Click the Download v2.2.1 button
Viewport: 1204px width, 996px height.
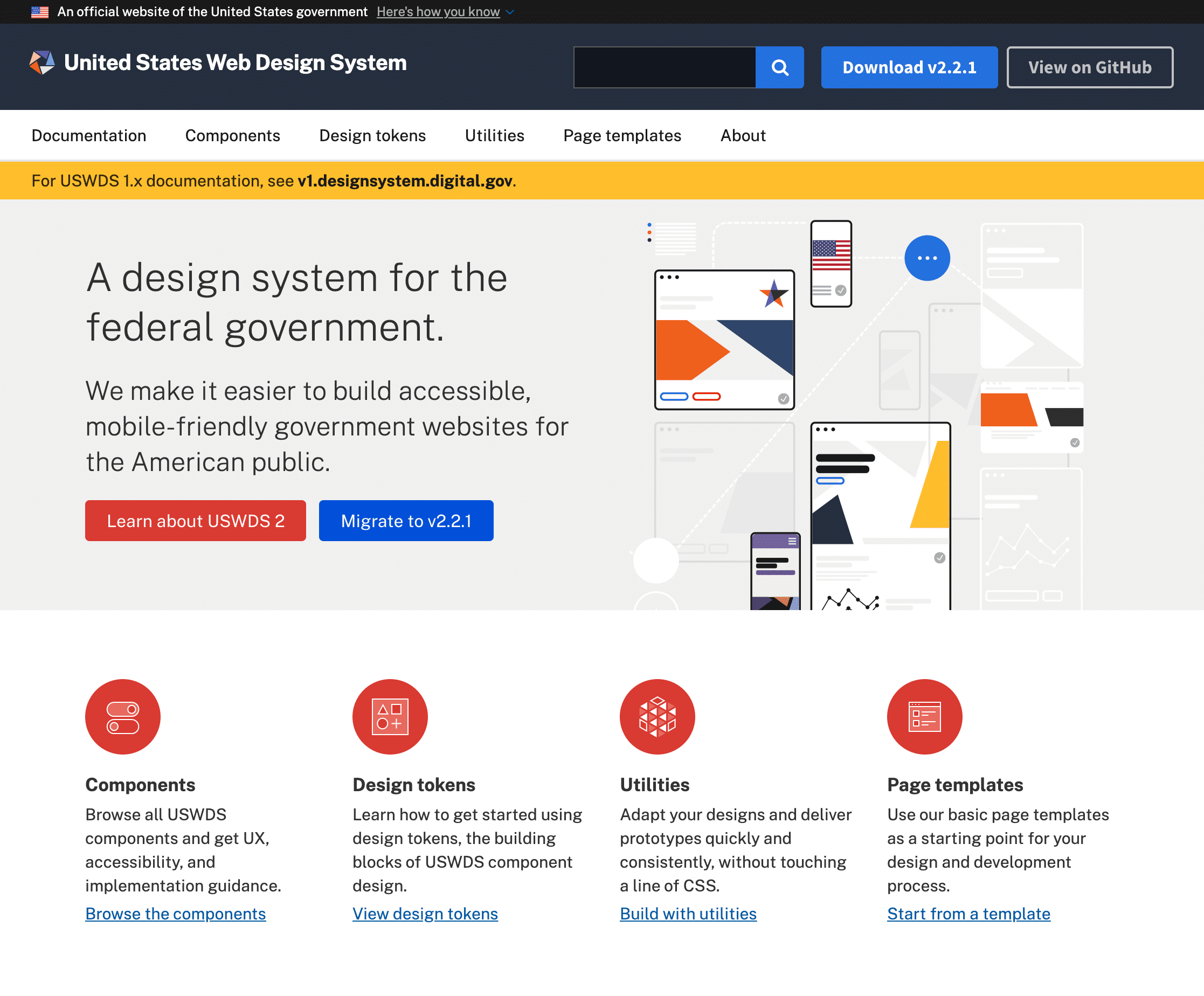point(909,67)
